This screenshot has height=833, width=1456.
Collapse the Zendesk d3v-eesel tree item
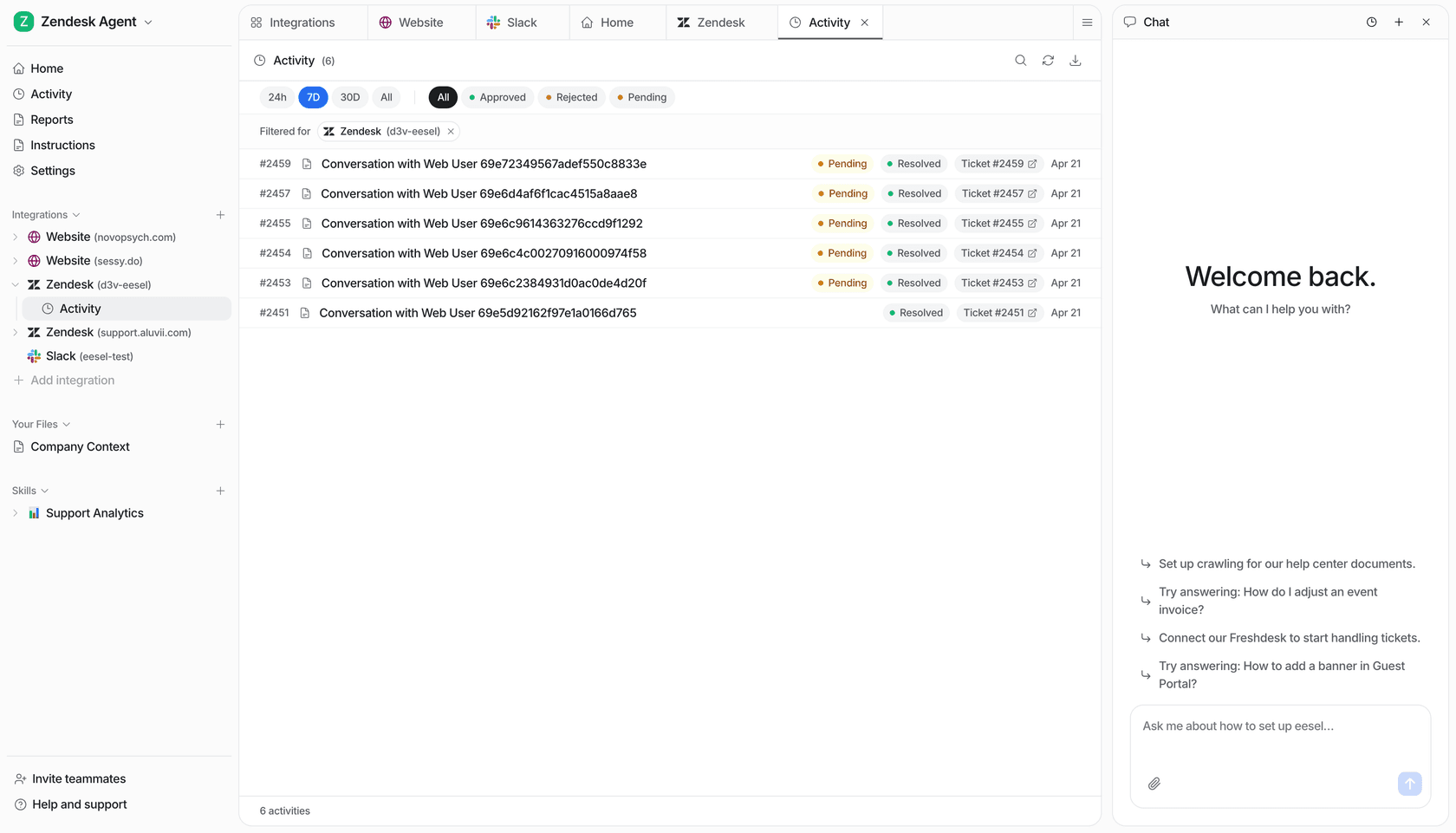15,284
